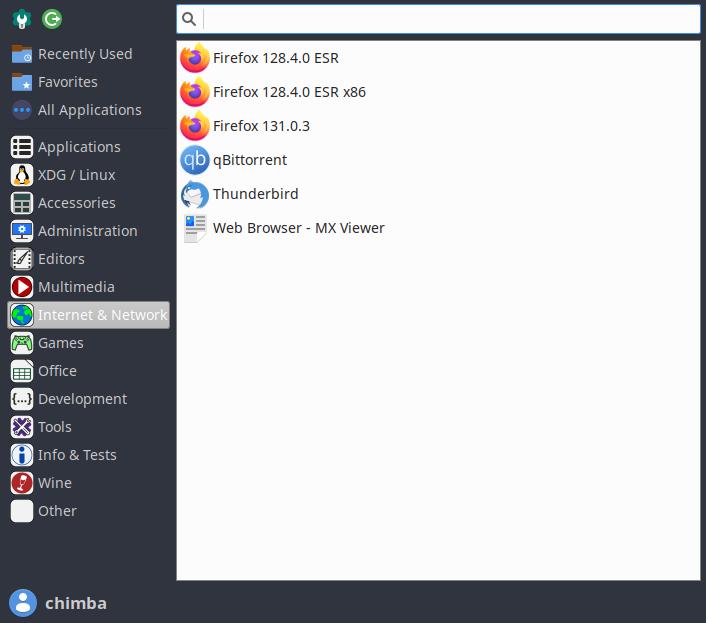Click the MX Viewer web browser icon
This screenshot has height=623, width=706.
click(195, 228)
